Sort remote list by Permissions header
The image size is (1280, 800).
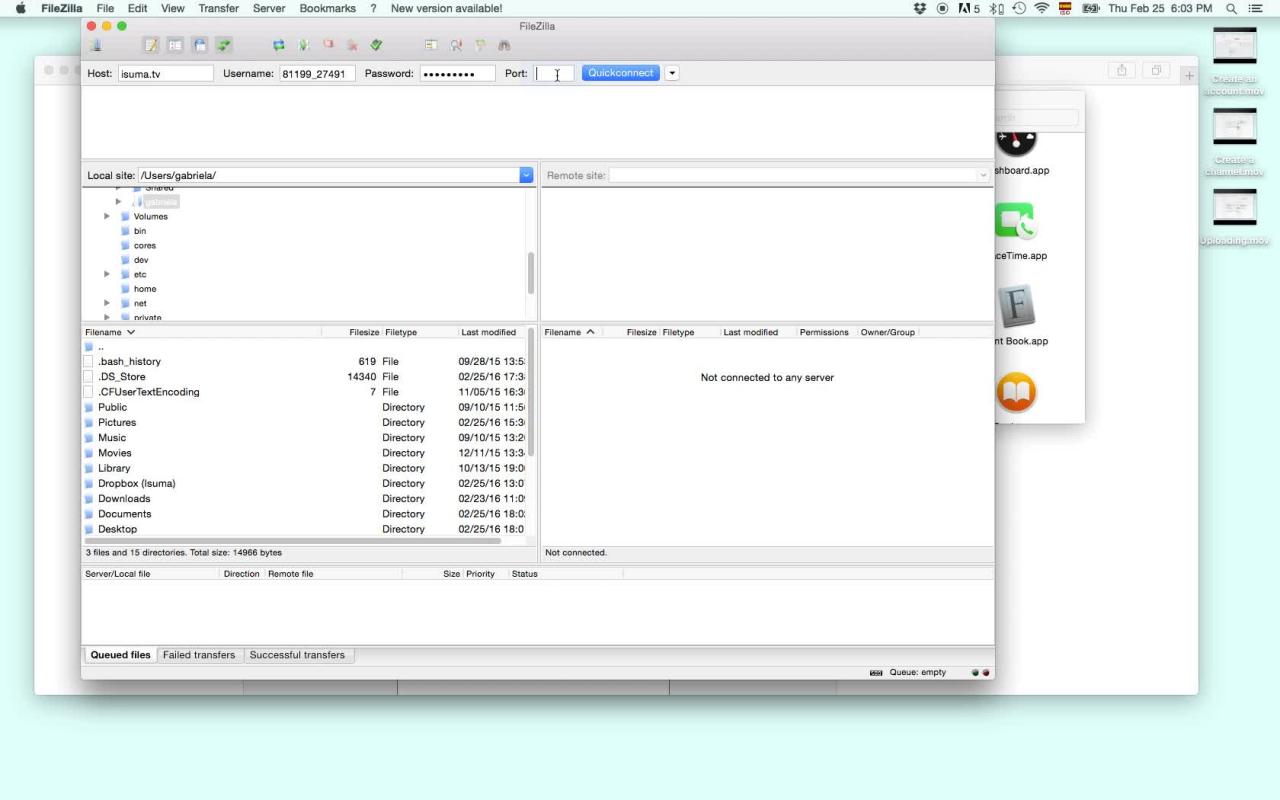click(824, 332)
